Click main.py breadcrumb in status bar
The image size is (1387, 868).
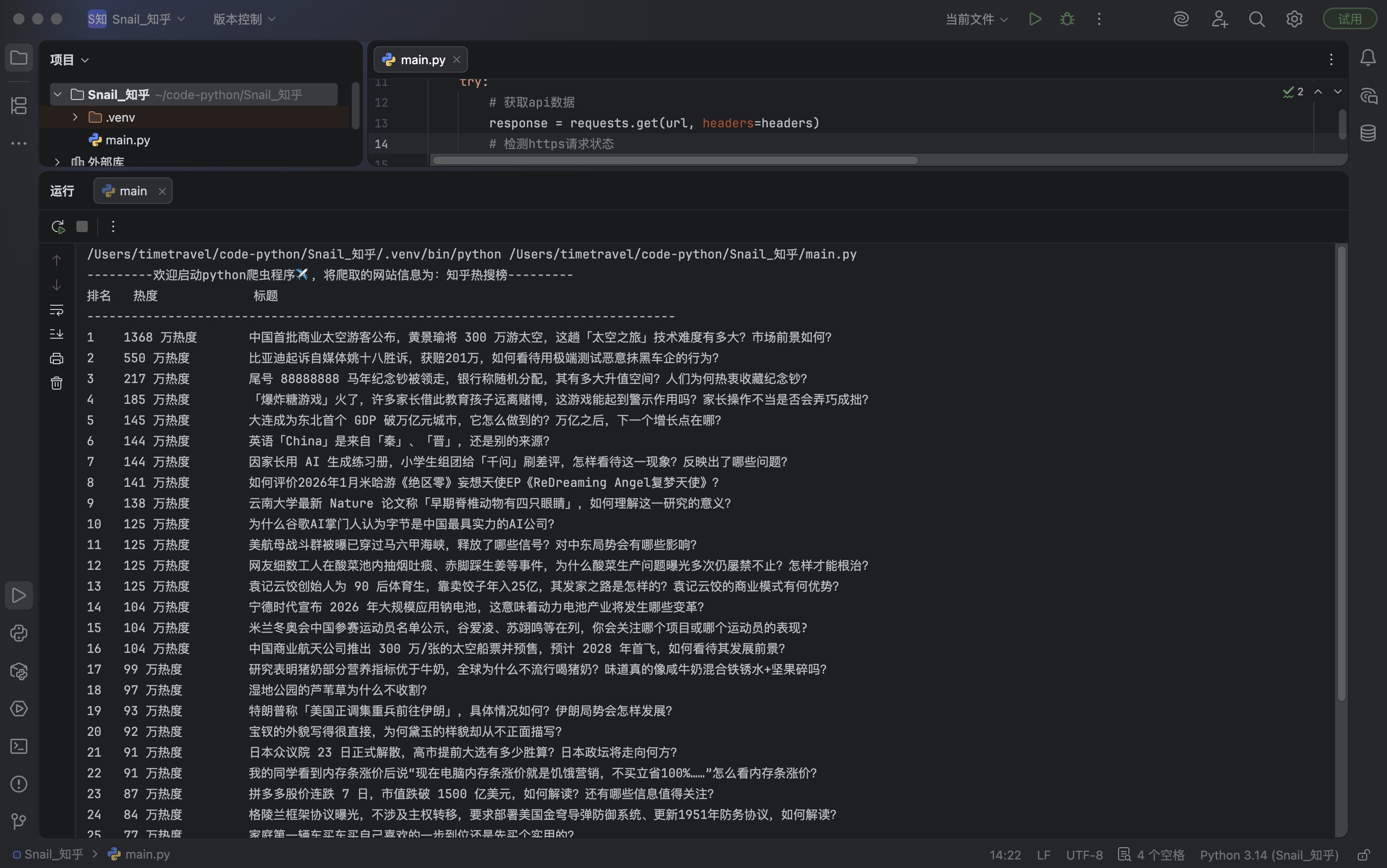139,854
